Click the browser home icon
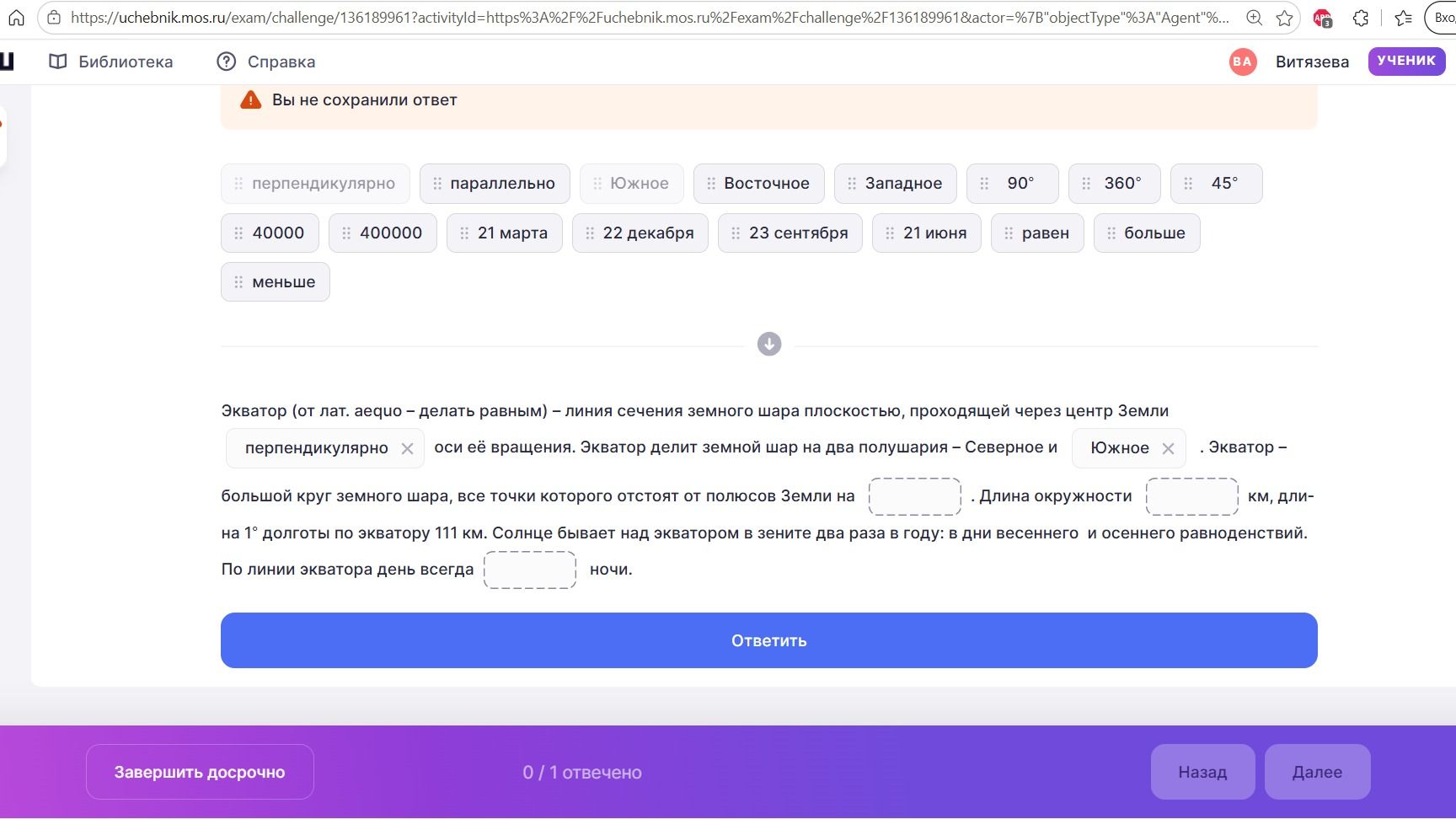The image size is (1456, 819). coord(16,18)
